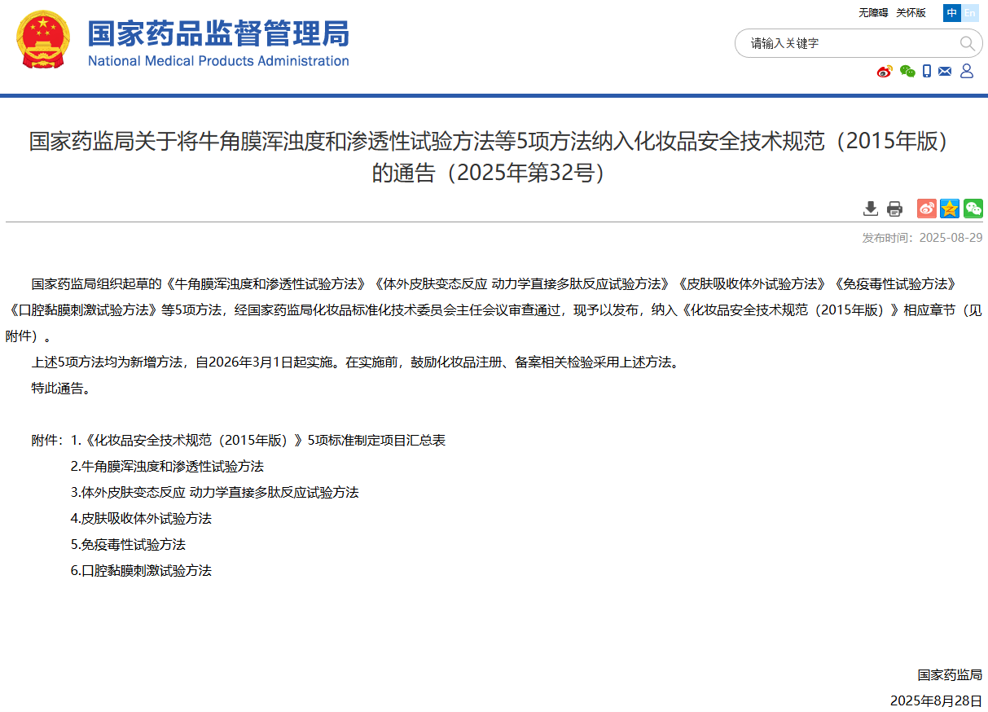Image resolution: width=988 pixels, height=712 pixels.
Task: Click the search magnifier icon
Action: click(x=967, y=43)
